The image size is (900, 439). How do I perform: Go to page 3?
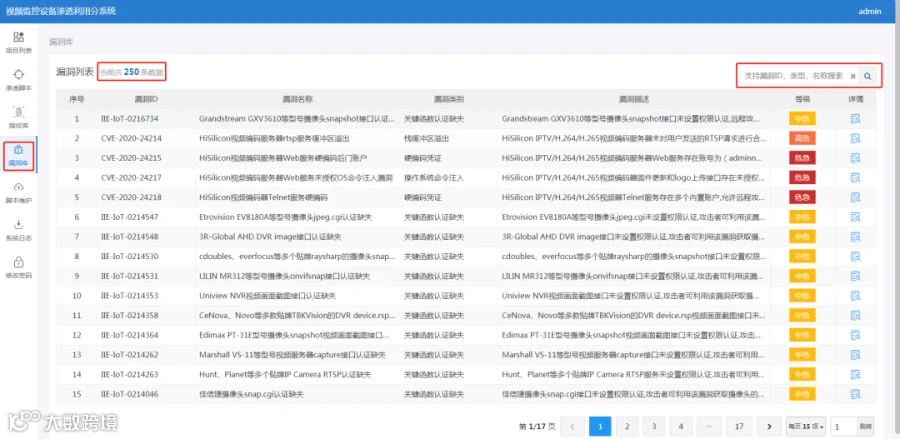click(x=654, y=426)
